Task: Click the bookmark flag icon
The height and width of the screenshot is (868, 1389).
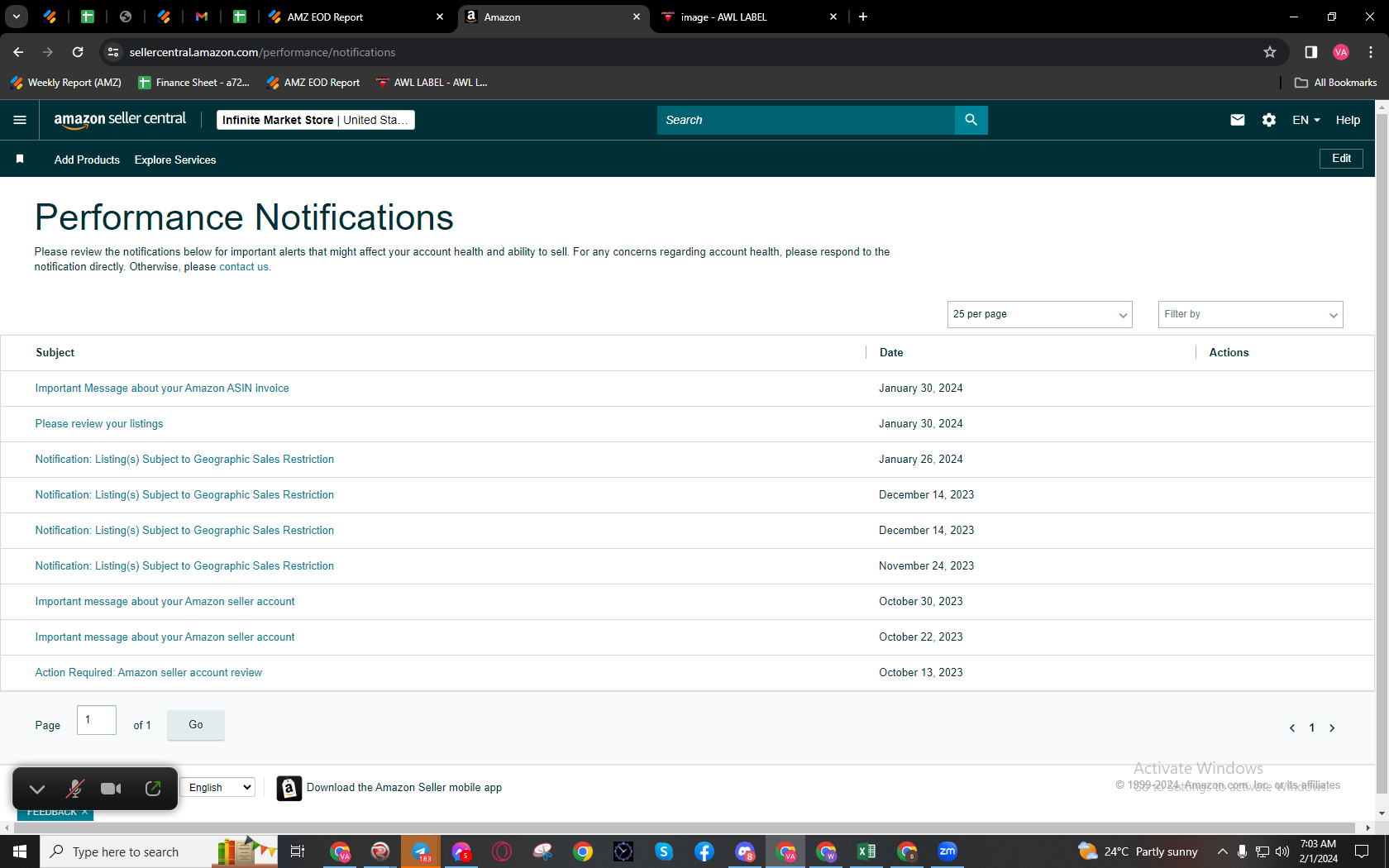Action: pyautogui.click(x=20, y=159)
